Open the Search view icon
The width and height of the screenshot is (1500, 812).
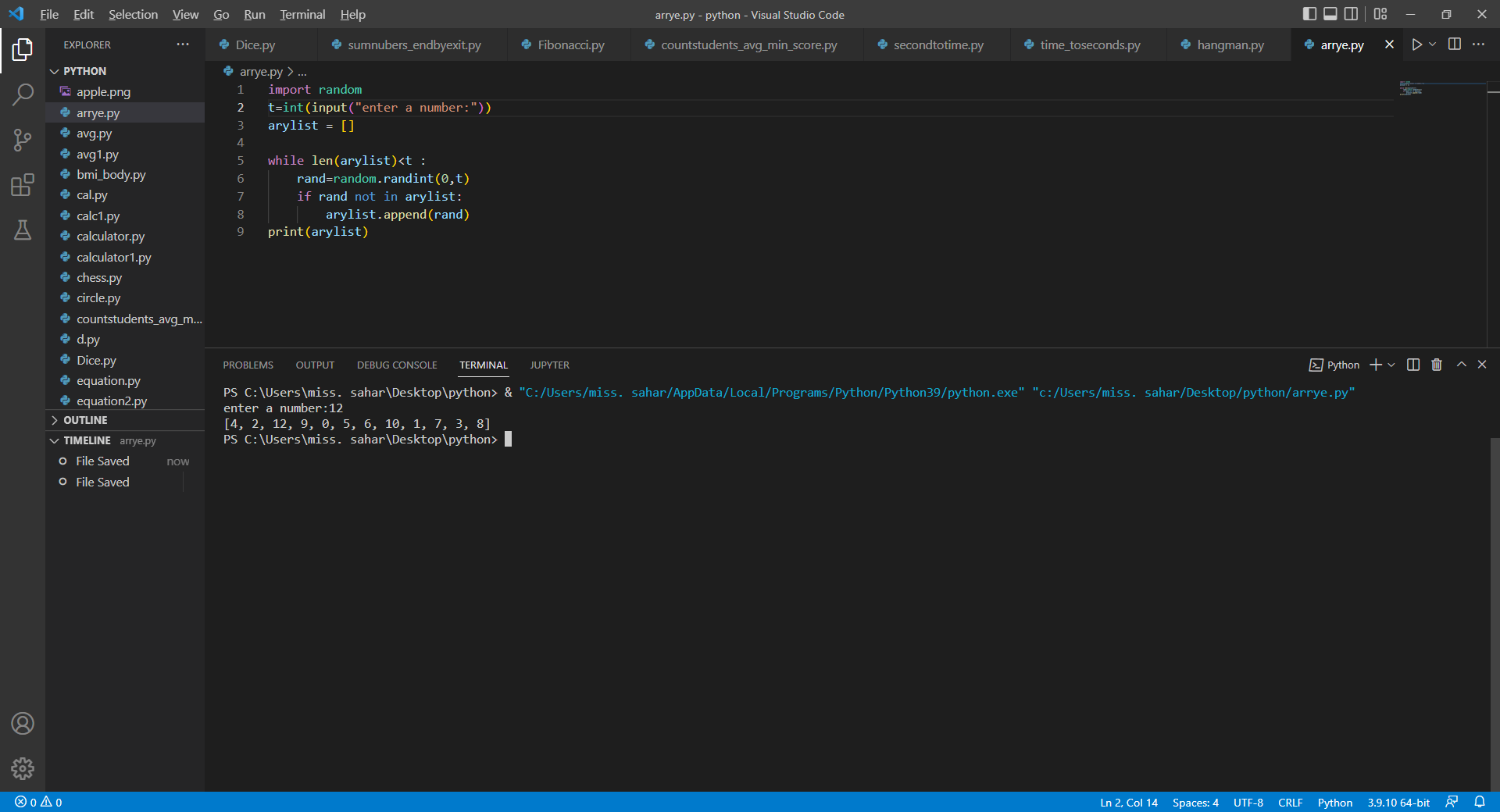(x=23, y=95)
